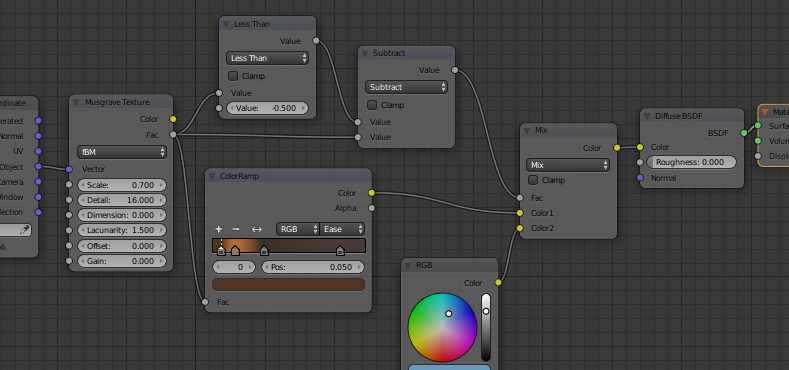
Task: Collapse the Less Than node
Action: coord(225,24)
